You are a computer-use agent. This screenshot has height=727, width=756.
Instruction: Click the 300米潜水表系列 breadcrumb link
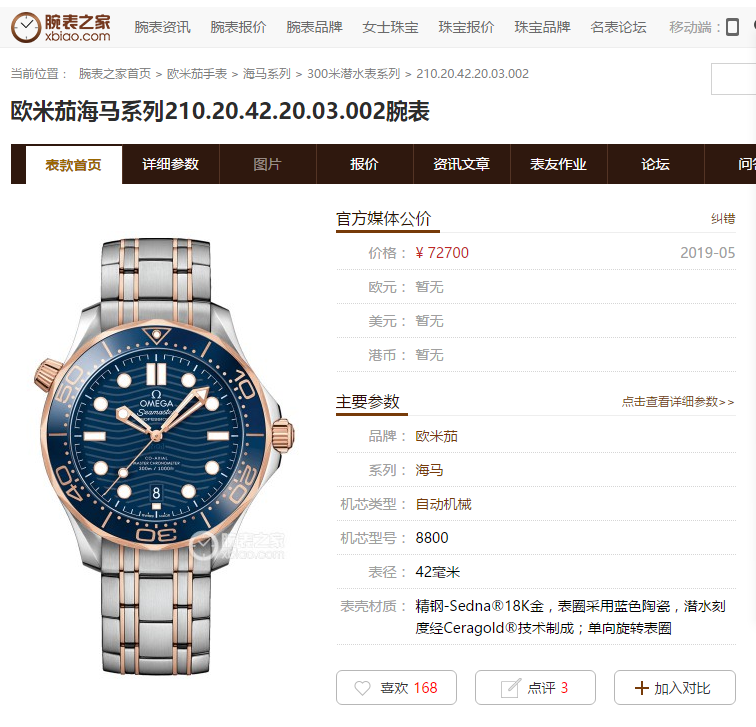353,74
